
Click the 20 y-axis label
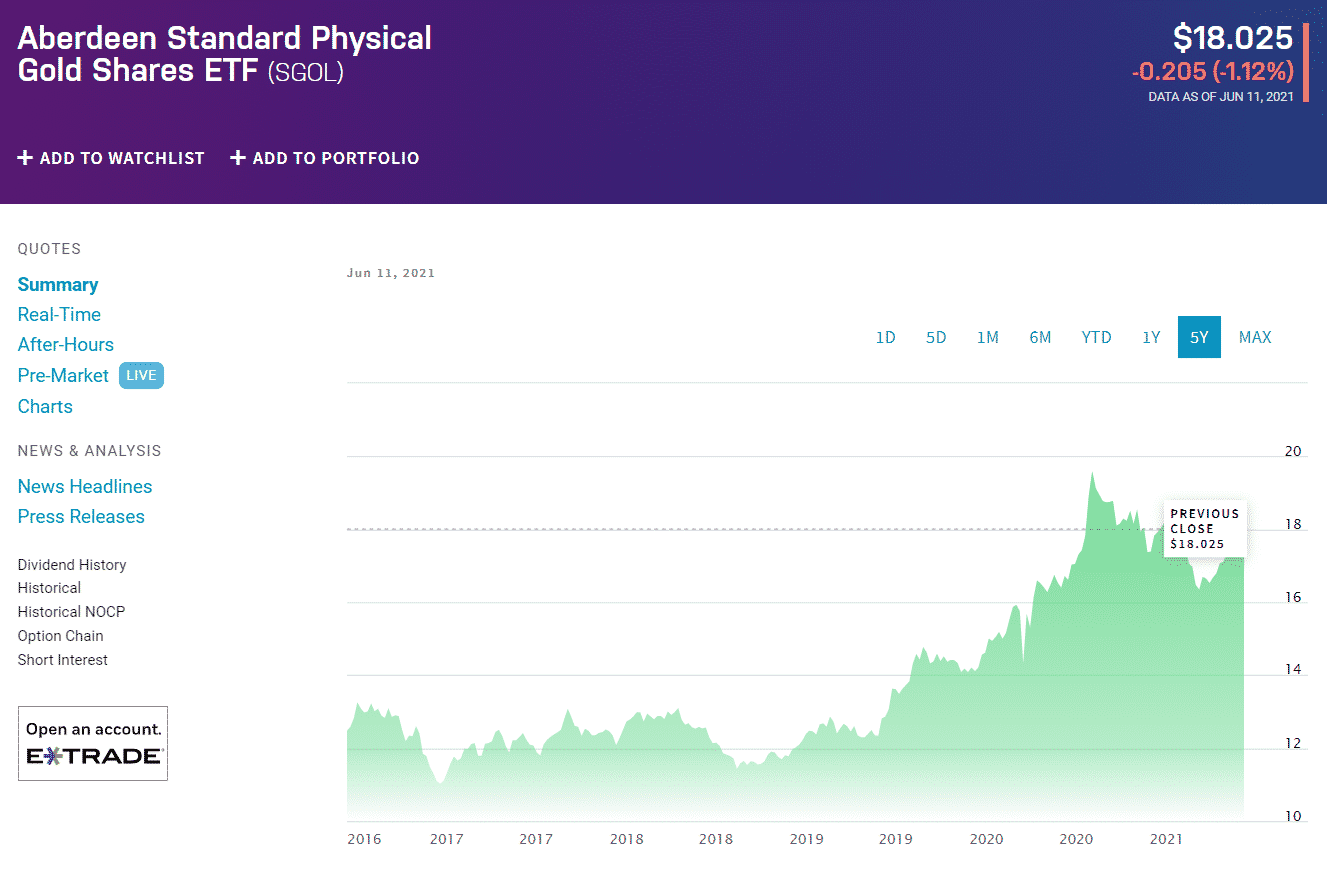coord(1293,451)
